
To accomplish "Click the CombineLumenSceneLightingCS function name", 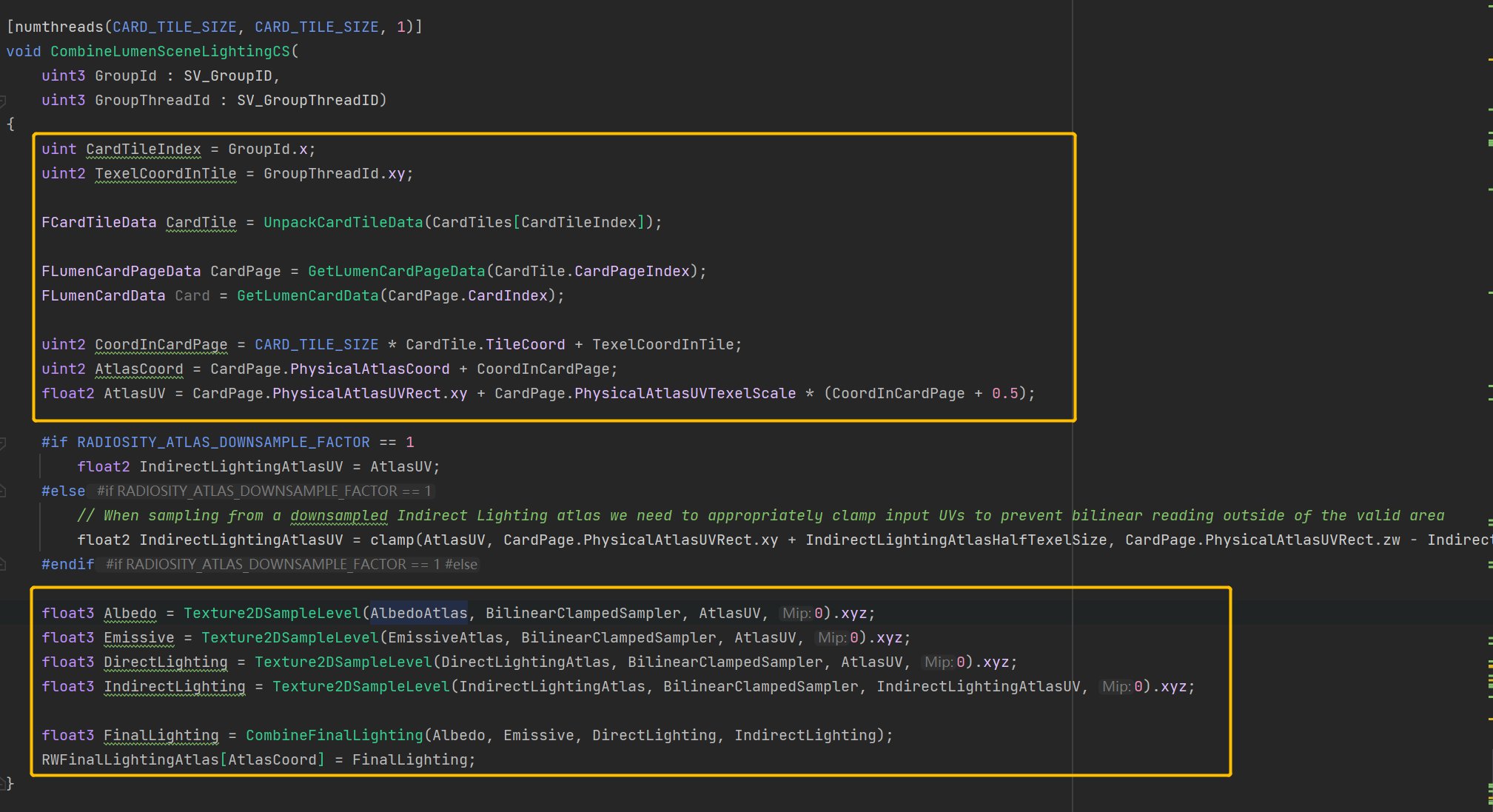I will click(170, 52).
